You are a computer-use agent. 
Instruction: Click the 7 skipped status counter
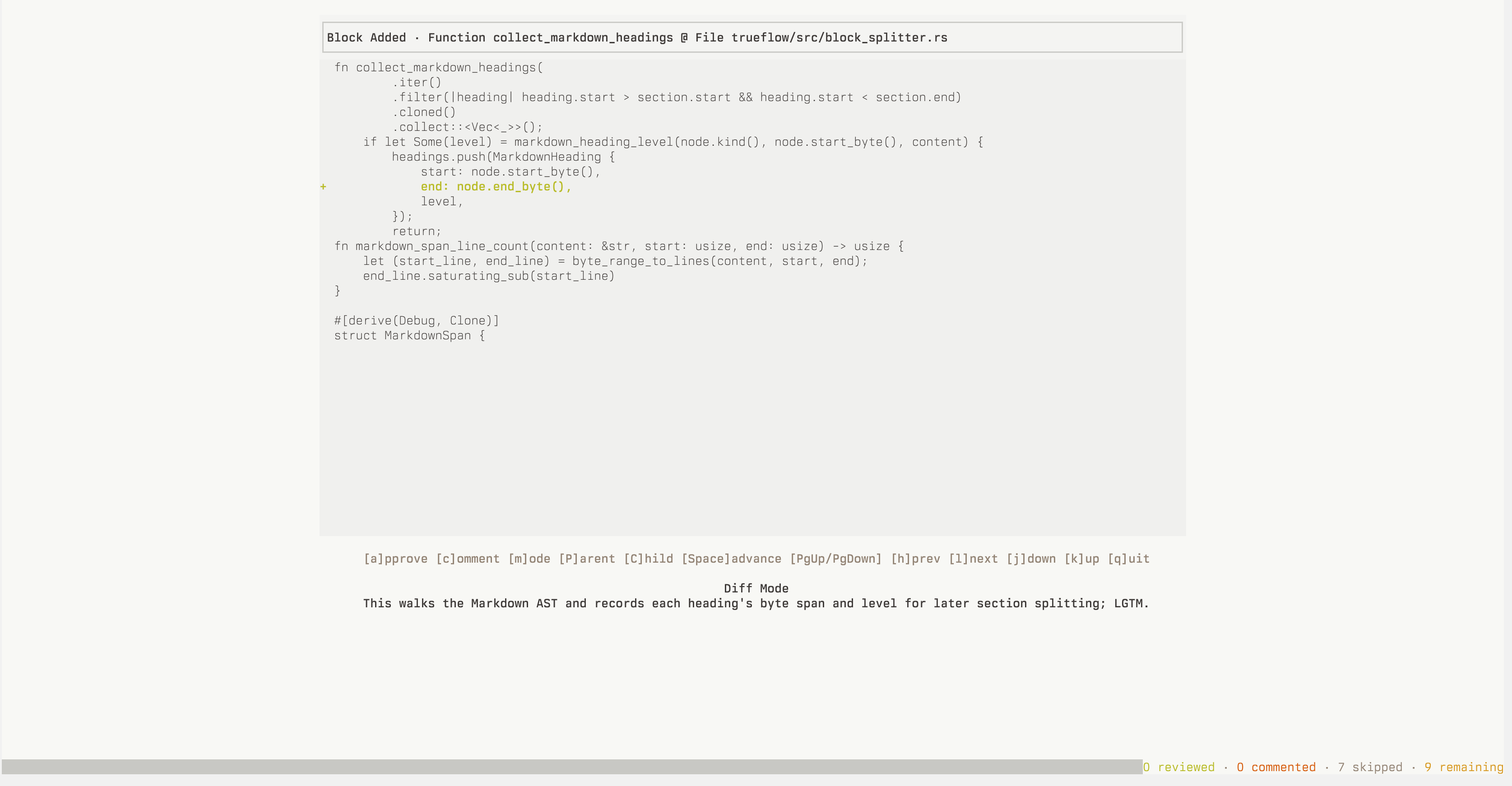point(1370,767)
